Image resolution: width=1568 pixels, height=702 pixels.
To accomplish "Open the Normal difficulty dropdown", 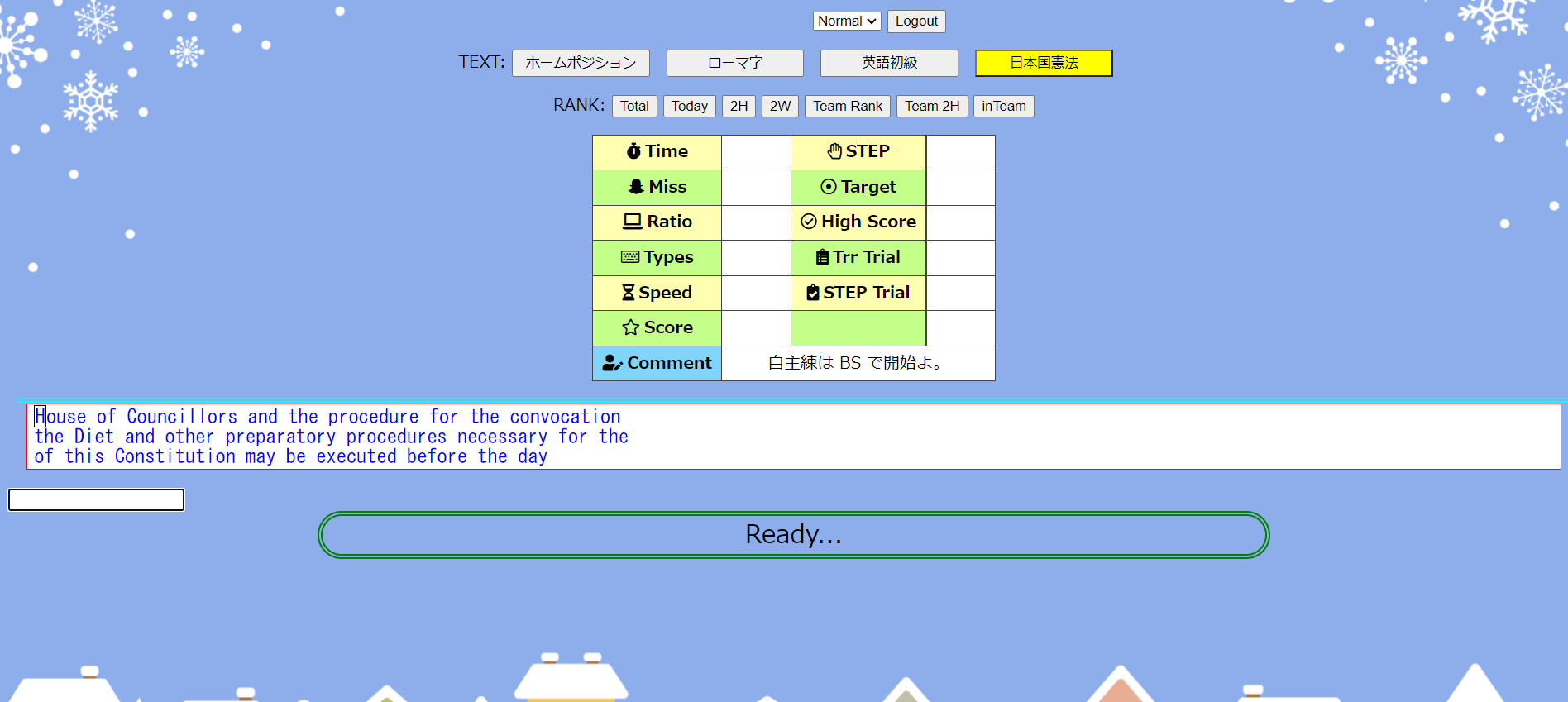I will tap(847, 21).
